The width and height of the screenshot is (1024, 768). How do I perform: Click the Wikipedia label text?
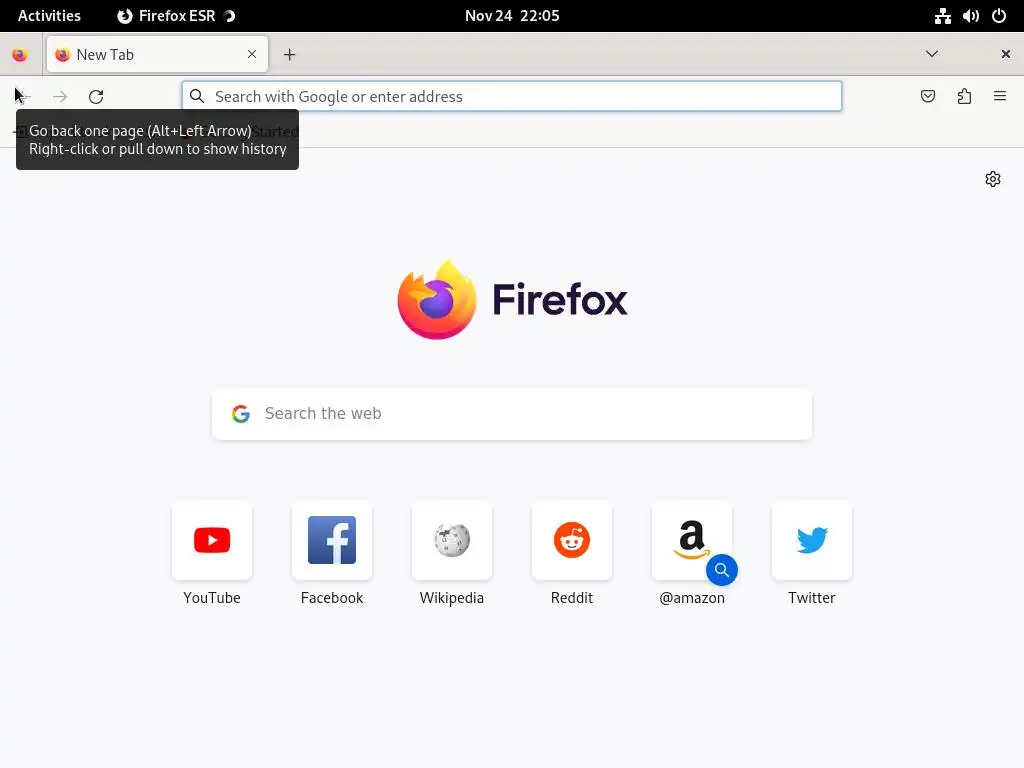(x=452, y=598)
